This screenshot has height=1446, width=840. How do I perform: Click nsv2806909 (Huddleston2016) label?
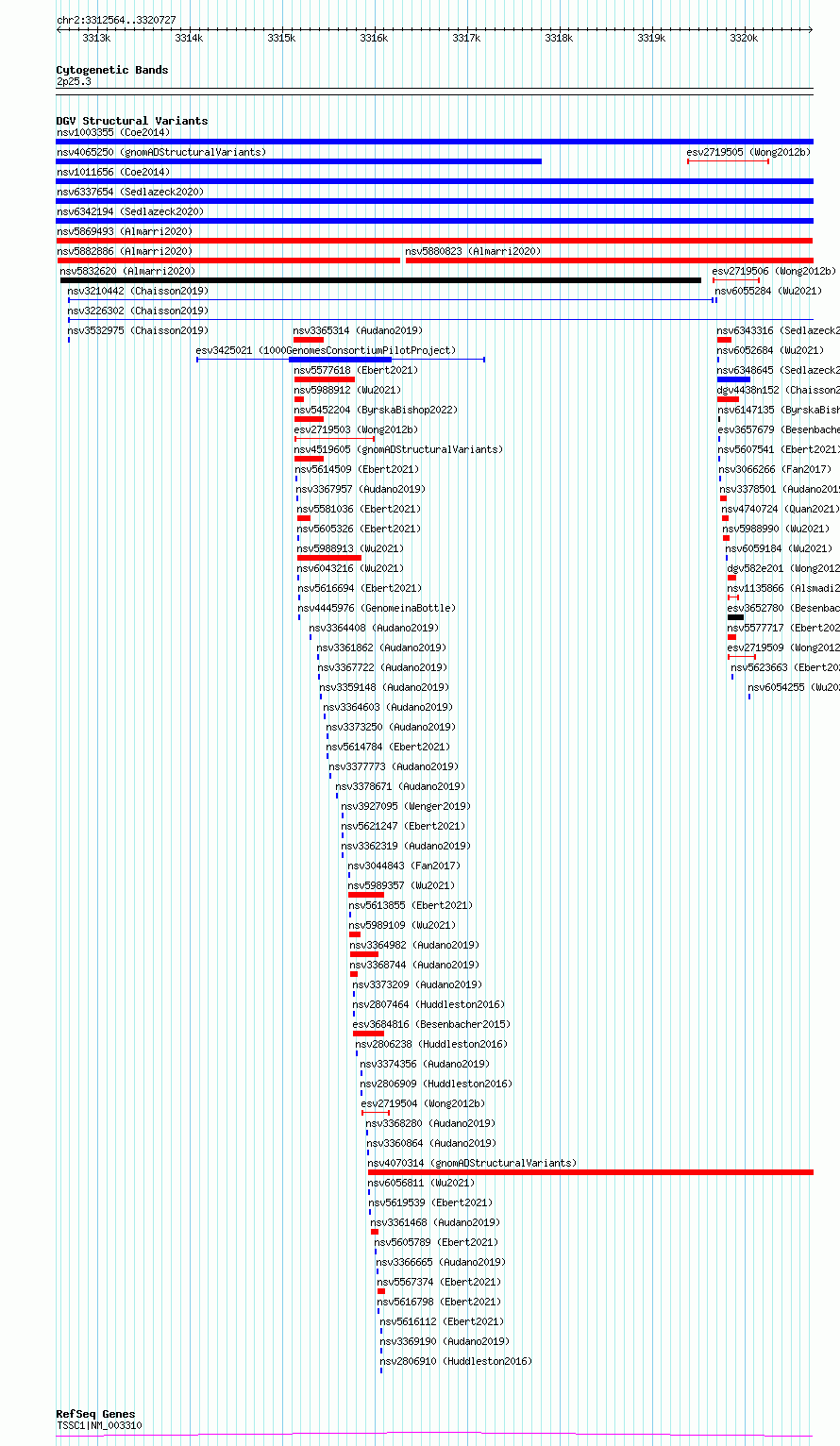436,1084
